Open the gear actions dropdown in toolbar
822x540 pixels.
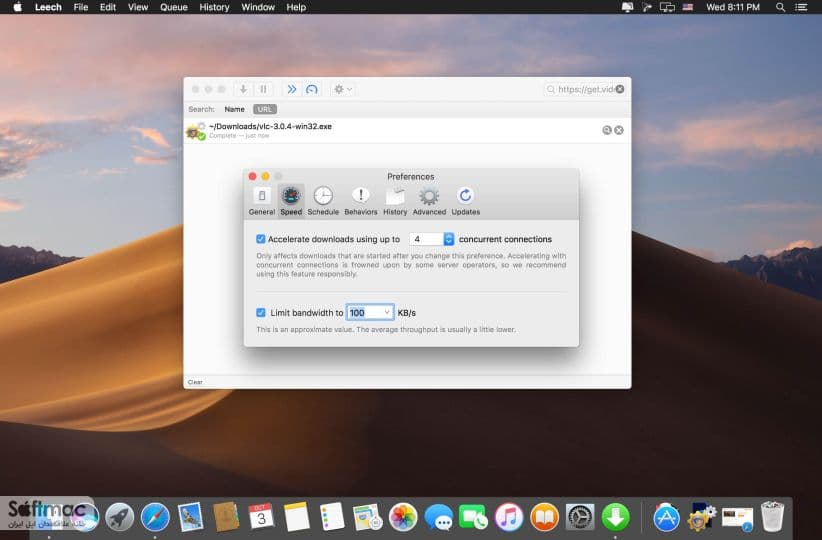(343, 89)
